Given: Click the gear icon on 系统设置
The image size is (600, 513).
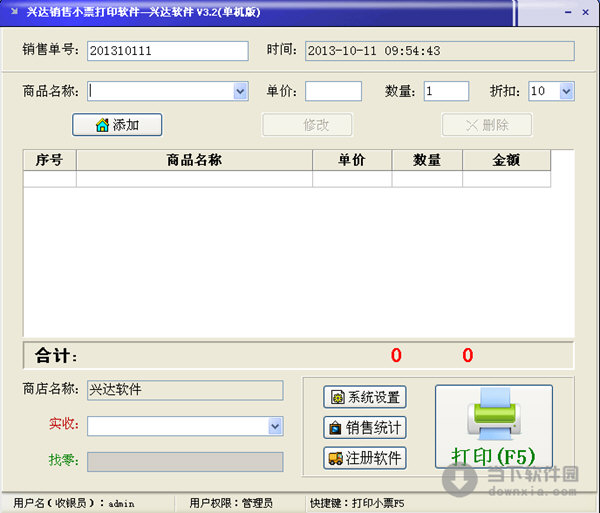Looking at the screenshot, I should coord(338,397).
